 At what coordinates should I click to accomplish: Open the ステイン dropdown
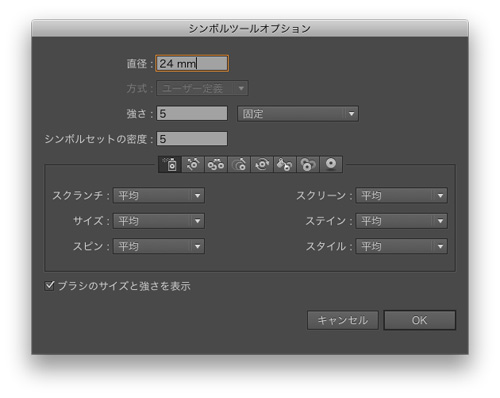(x=402, y=221)
